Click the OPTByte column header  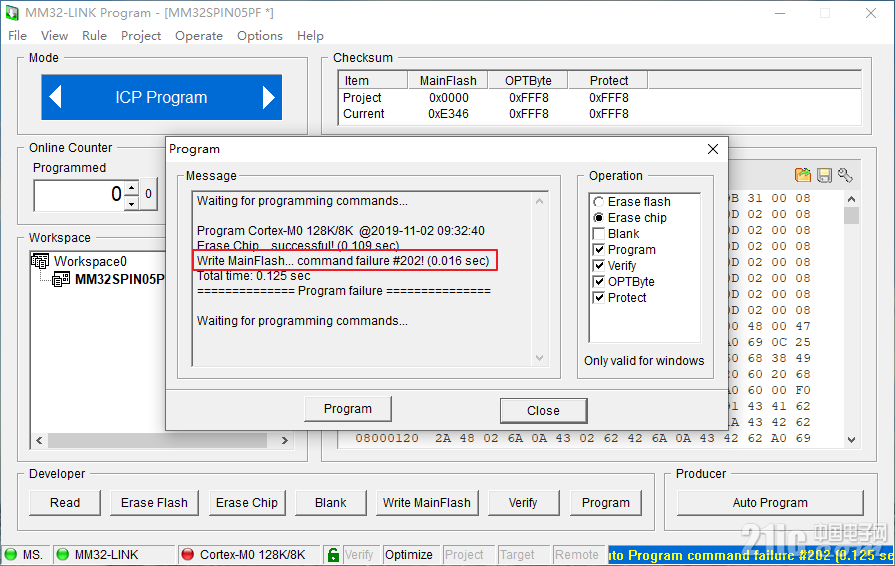coord(529,80)
